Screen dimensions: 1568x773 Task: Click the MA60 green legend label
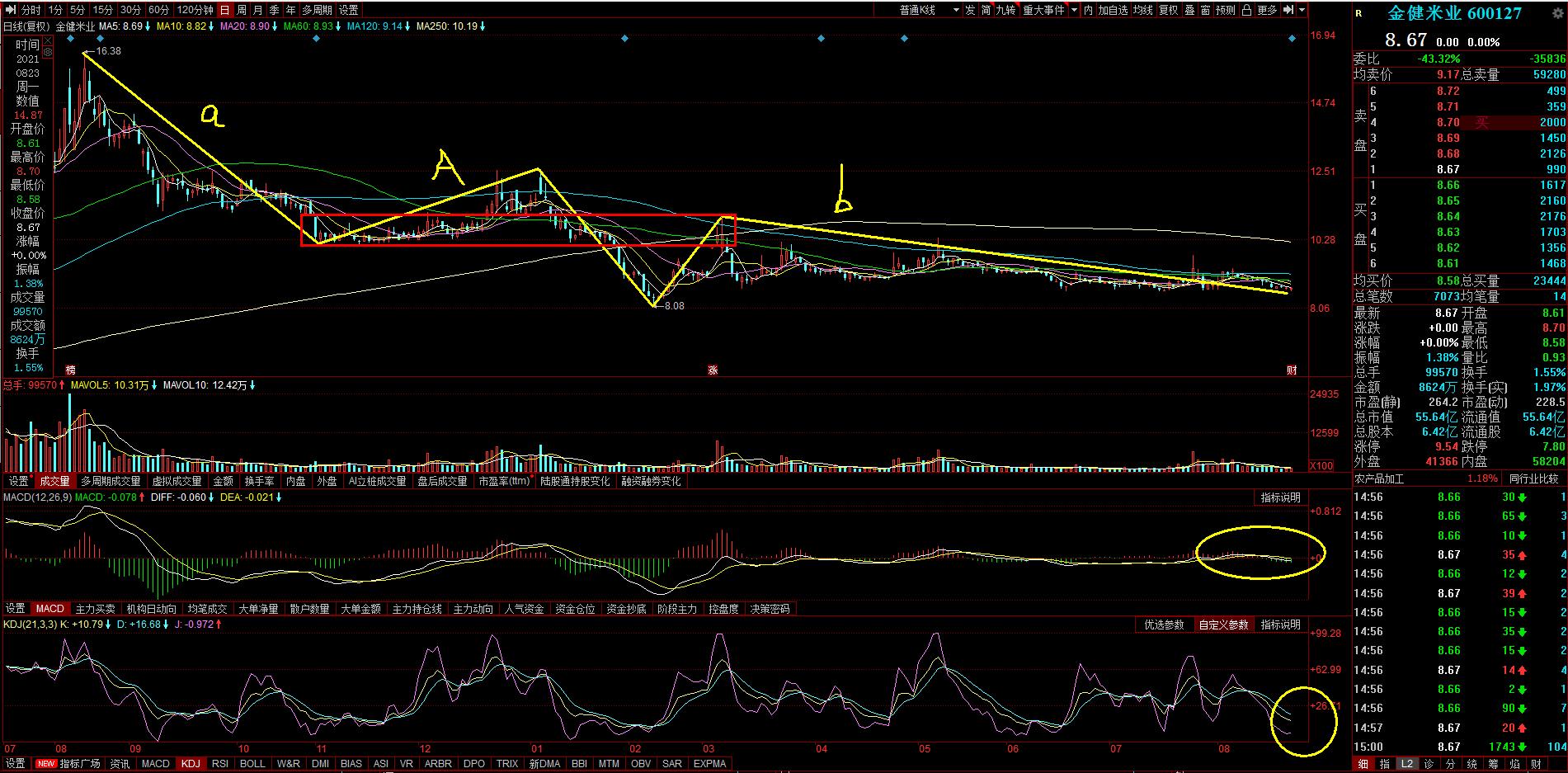pos(308,26)
